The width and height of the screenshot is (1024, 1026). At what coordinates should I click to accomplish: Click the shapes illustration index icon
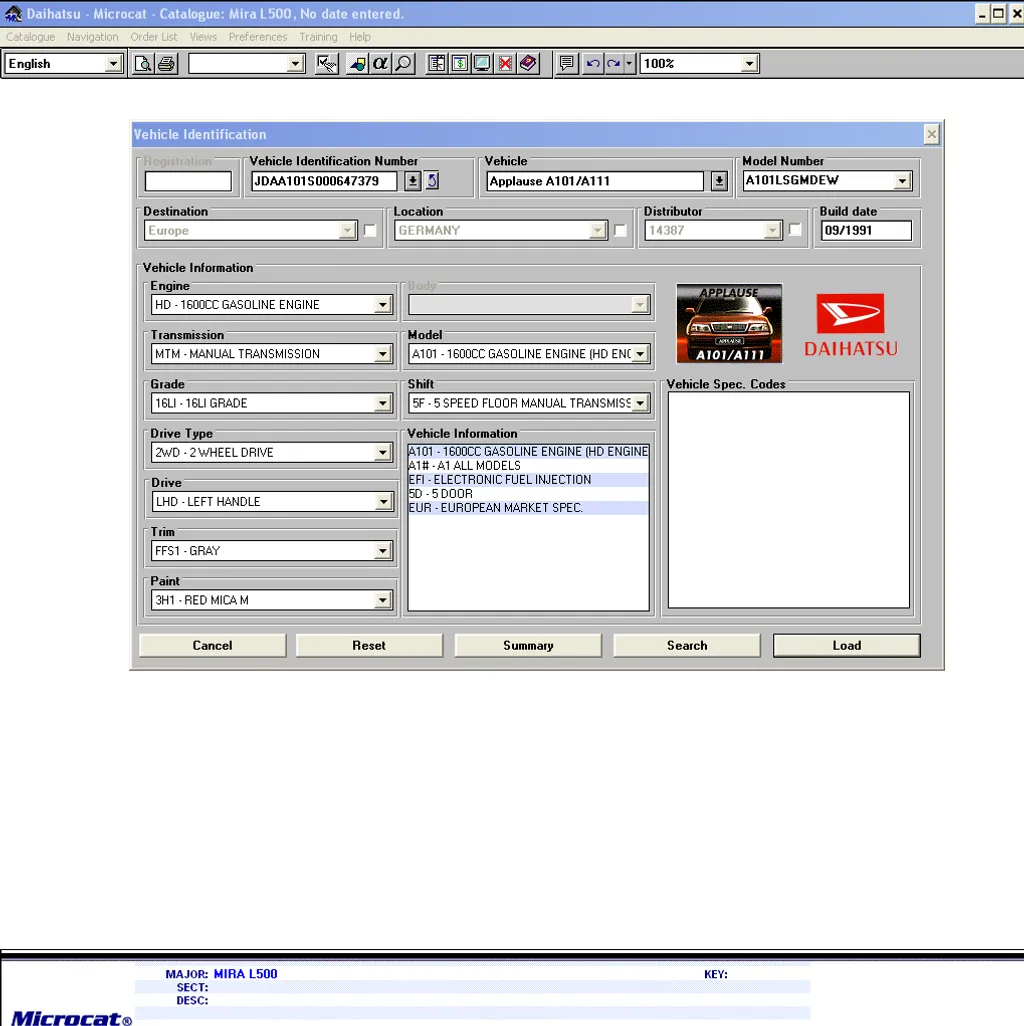357,63
